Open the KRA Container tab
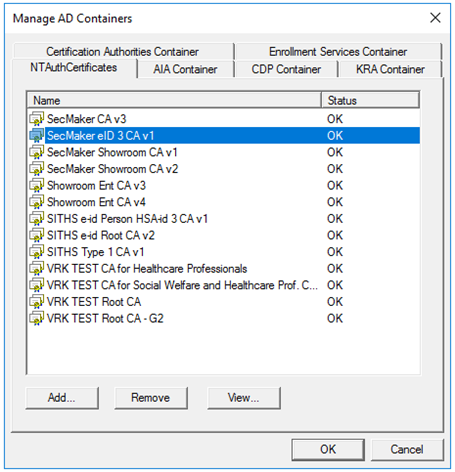 click(x=390, y=69)
